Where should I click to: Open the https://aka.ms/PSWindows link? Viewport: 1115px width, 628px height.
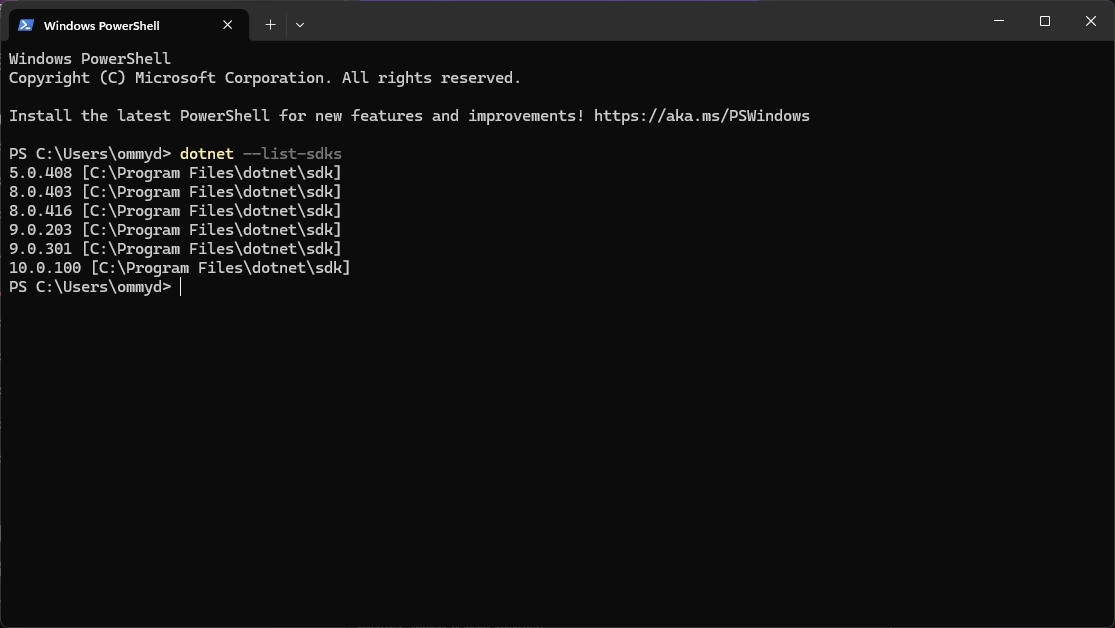click(701, 116)
